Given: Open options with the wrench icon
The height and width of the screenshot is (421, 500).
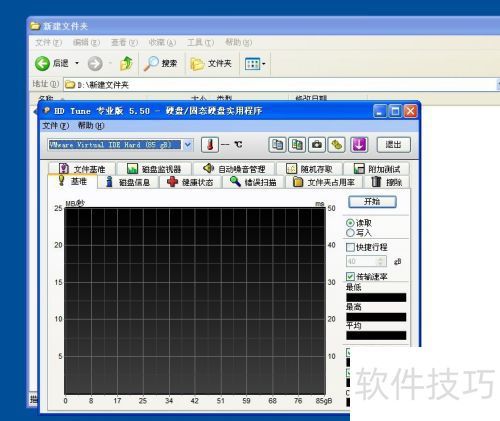Looking at the screenshot, I should click(x=336, y=145).
